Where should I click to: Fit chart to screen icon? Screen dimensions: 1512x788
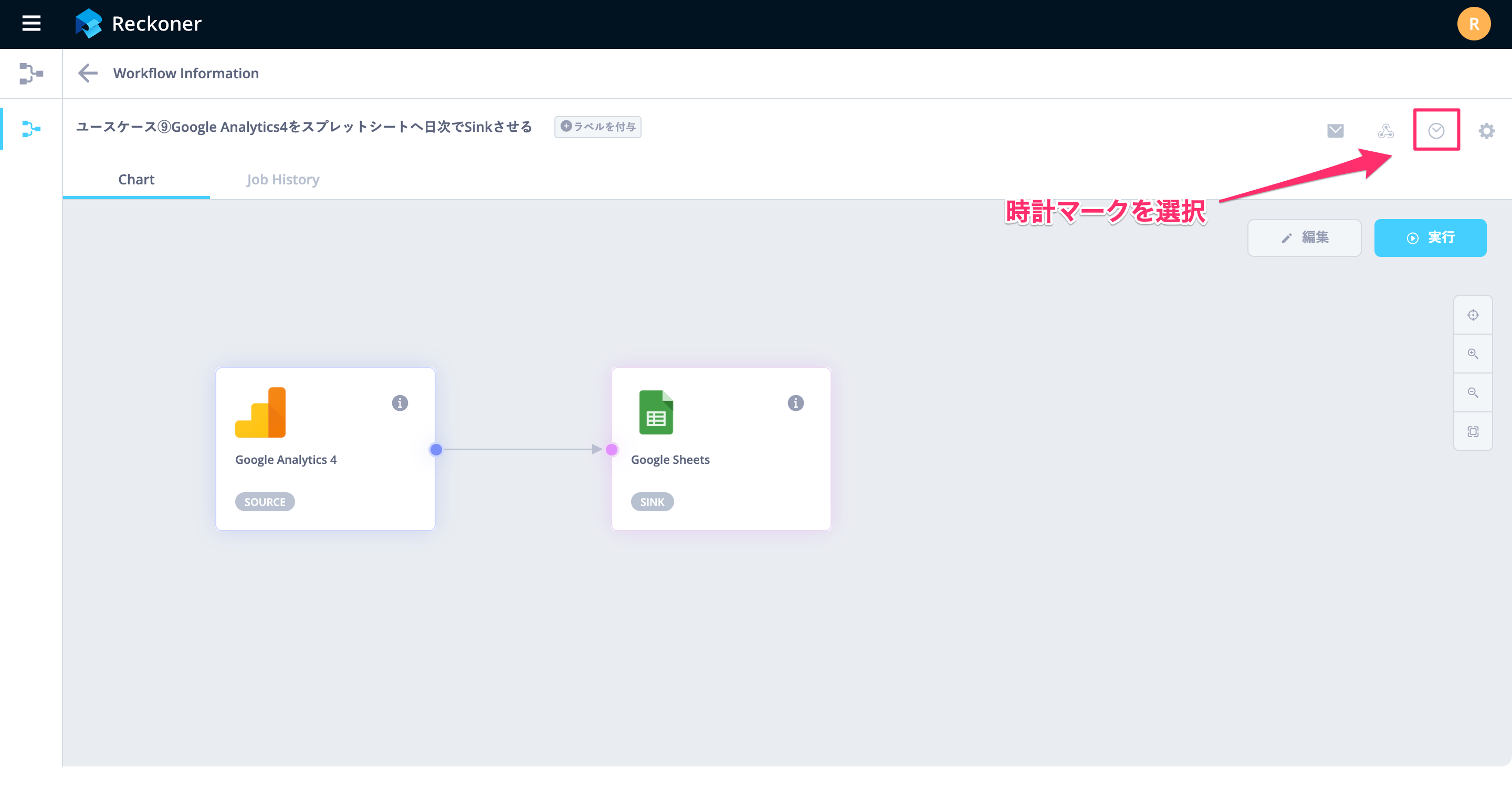point(1473,432)
